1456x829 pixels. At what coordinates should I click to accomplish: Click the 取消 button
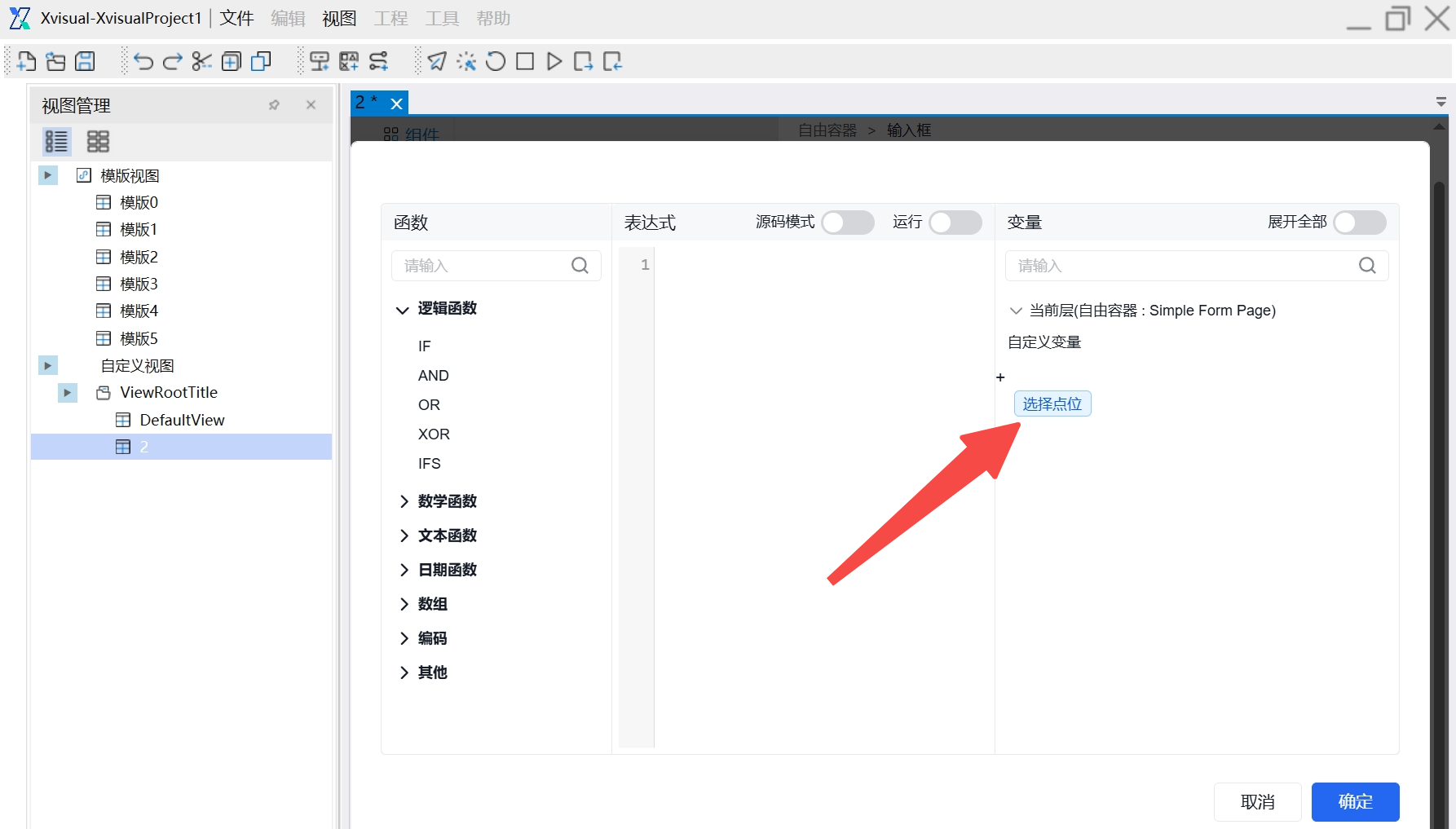tap(1258, 802)
